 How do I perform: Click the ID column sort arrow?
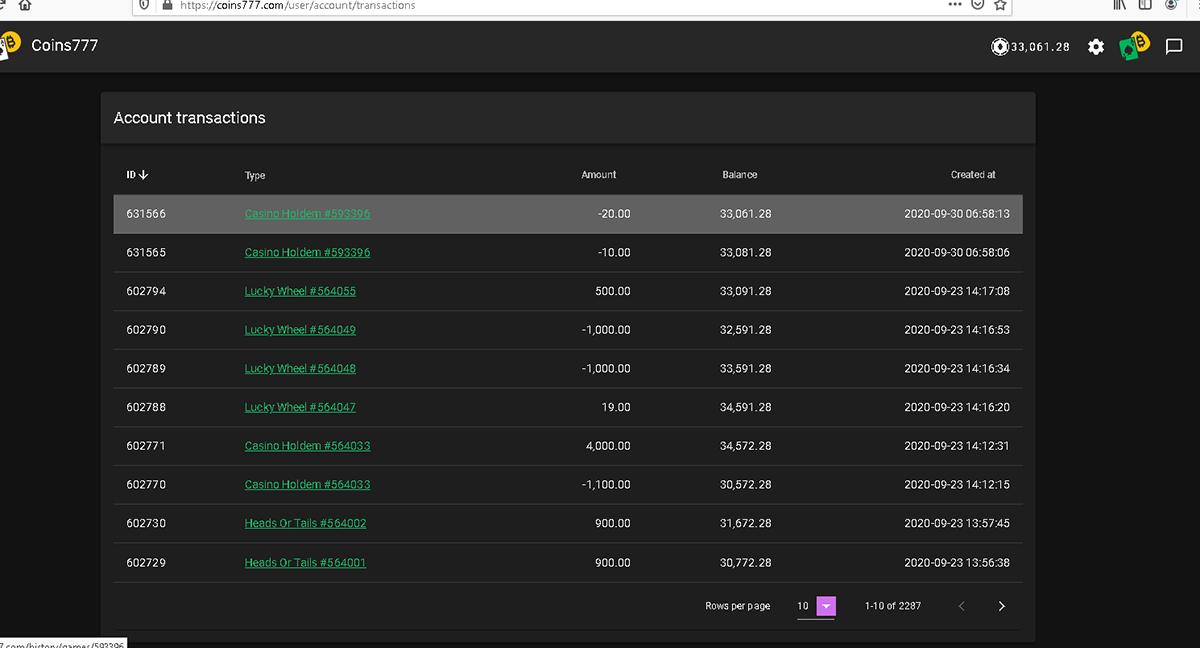coord(144,175)
